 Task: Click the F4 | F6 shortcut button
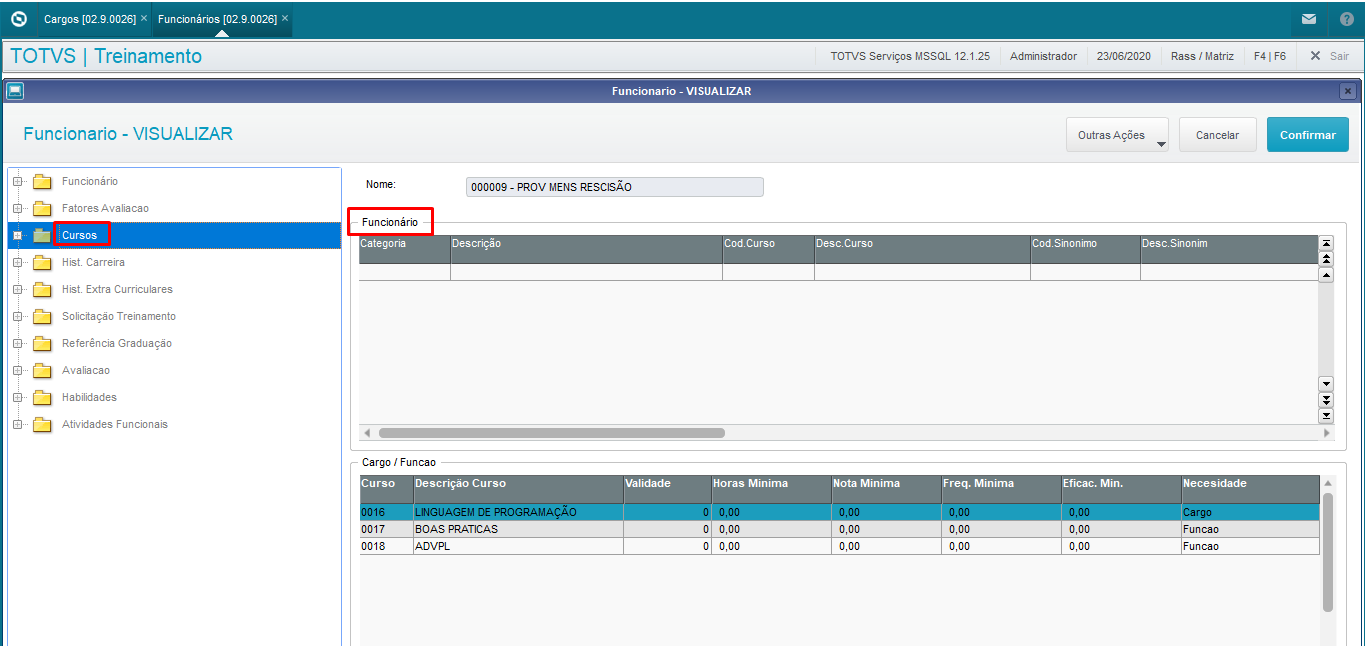(x=1270, y=56)
